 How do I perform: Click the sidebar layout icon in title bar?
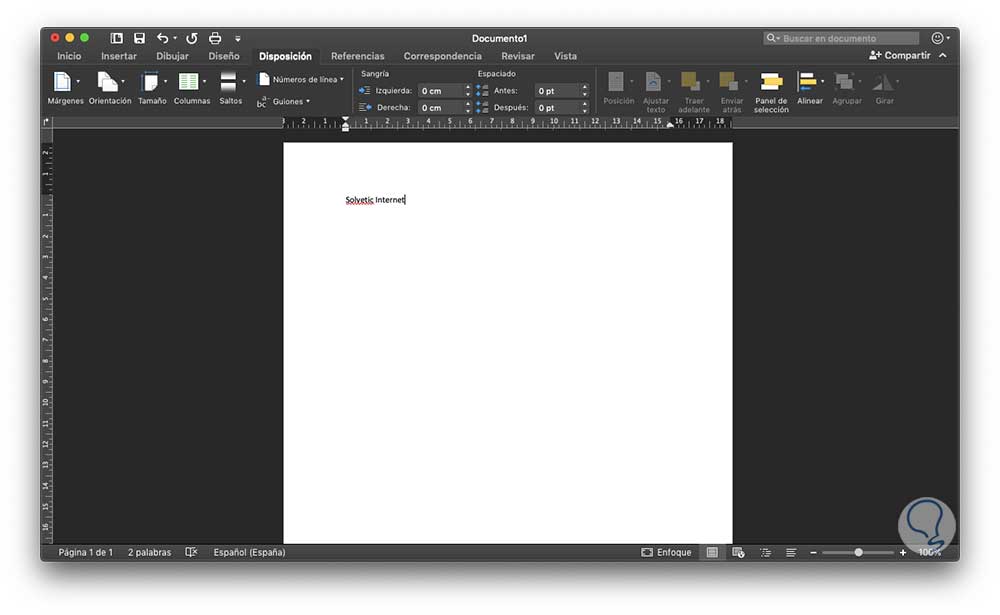(116, 38)
